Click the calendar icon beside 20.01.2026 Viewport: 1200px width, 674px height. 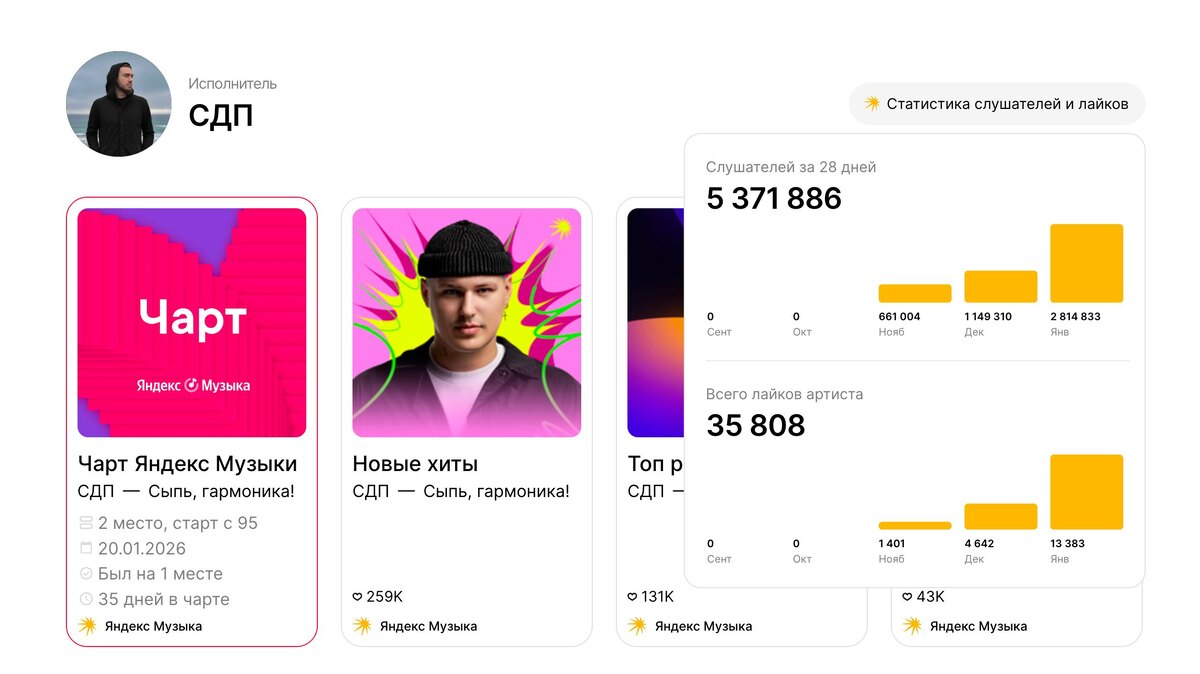pos(86,548)
